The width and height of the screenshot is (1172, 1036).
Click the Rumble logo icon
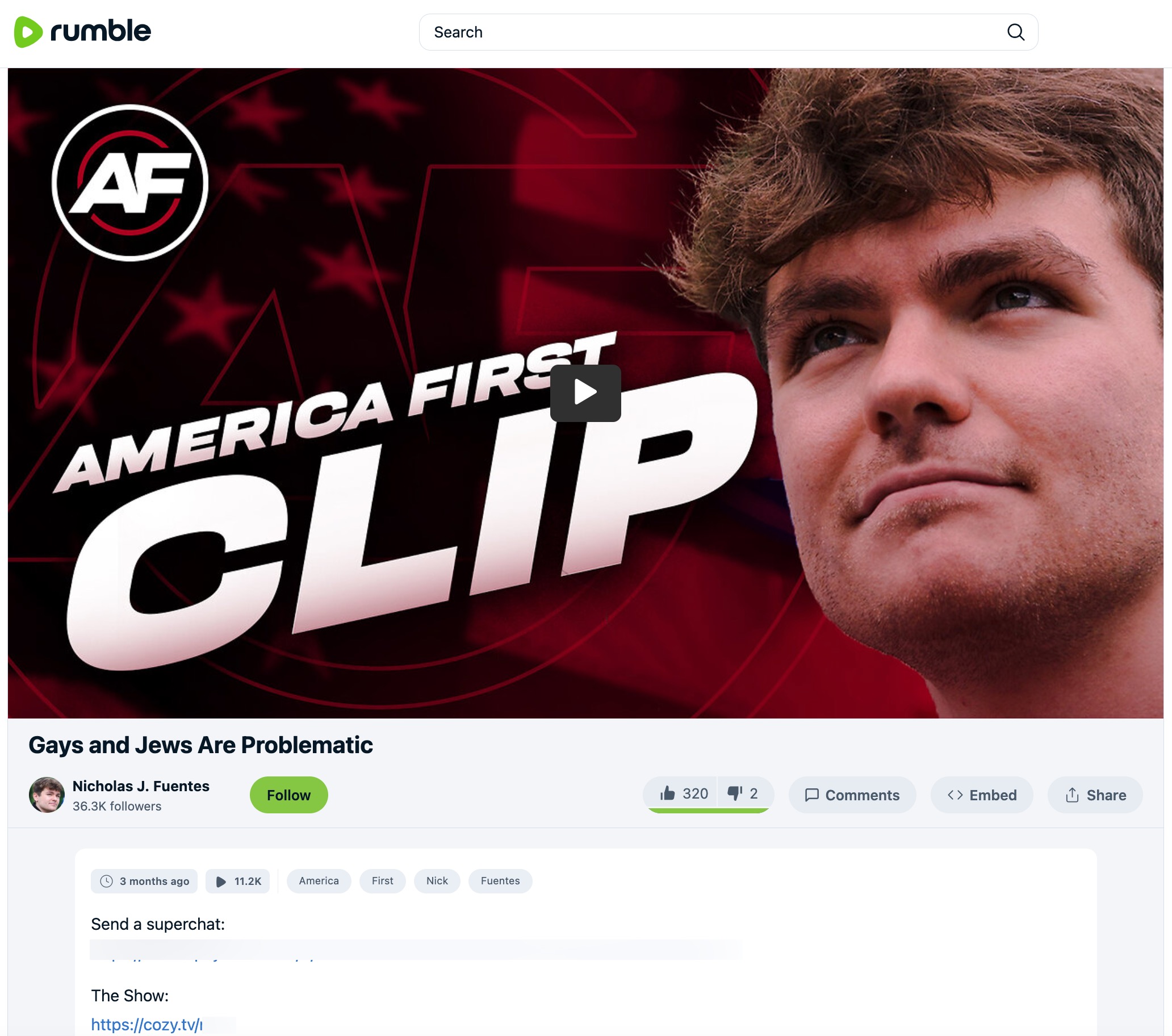[28, 32]
